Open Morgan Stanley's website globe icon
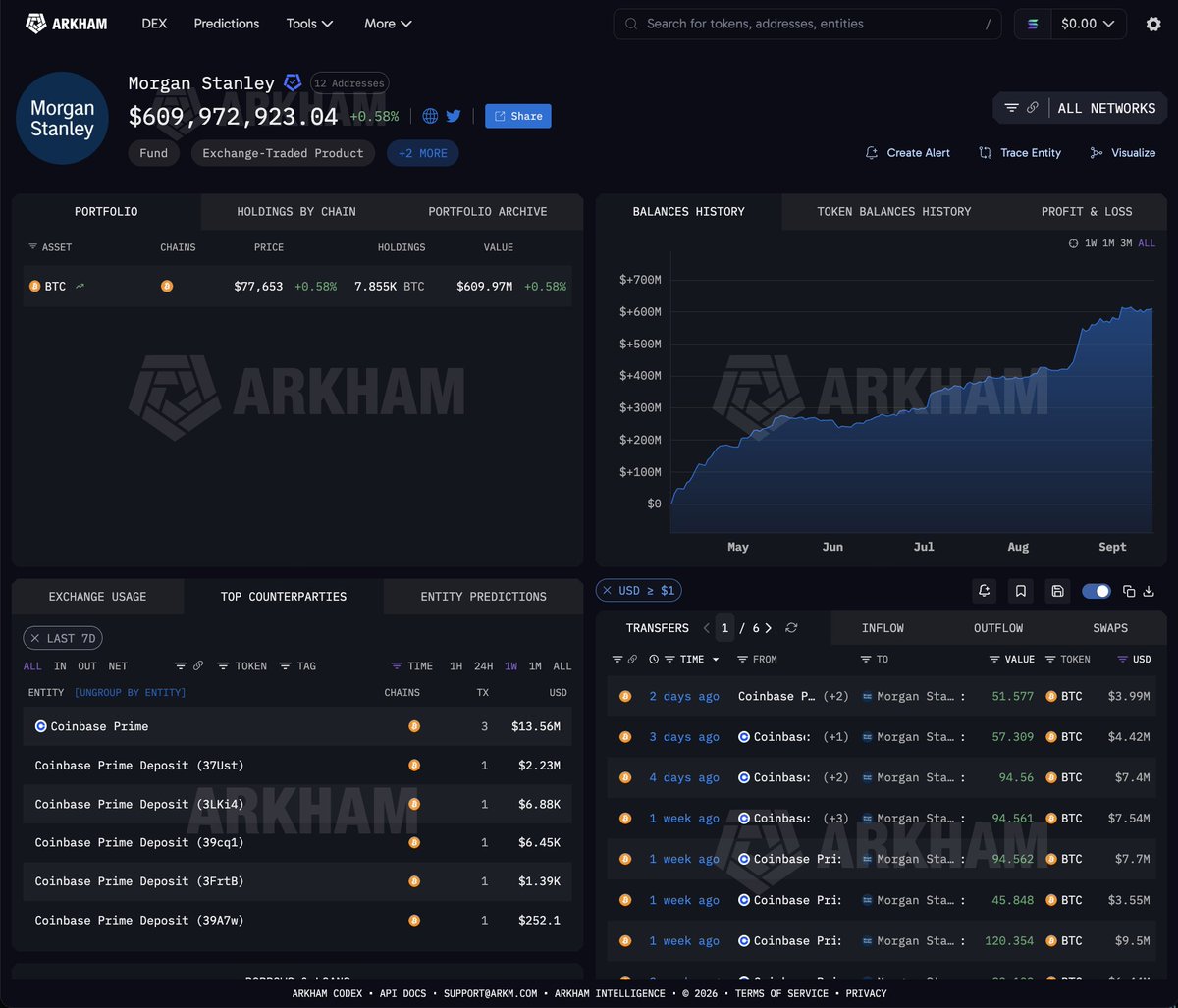The height and width of the screenshot is (1008, 1178). point(430,116)
